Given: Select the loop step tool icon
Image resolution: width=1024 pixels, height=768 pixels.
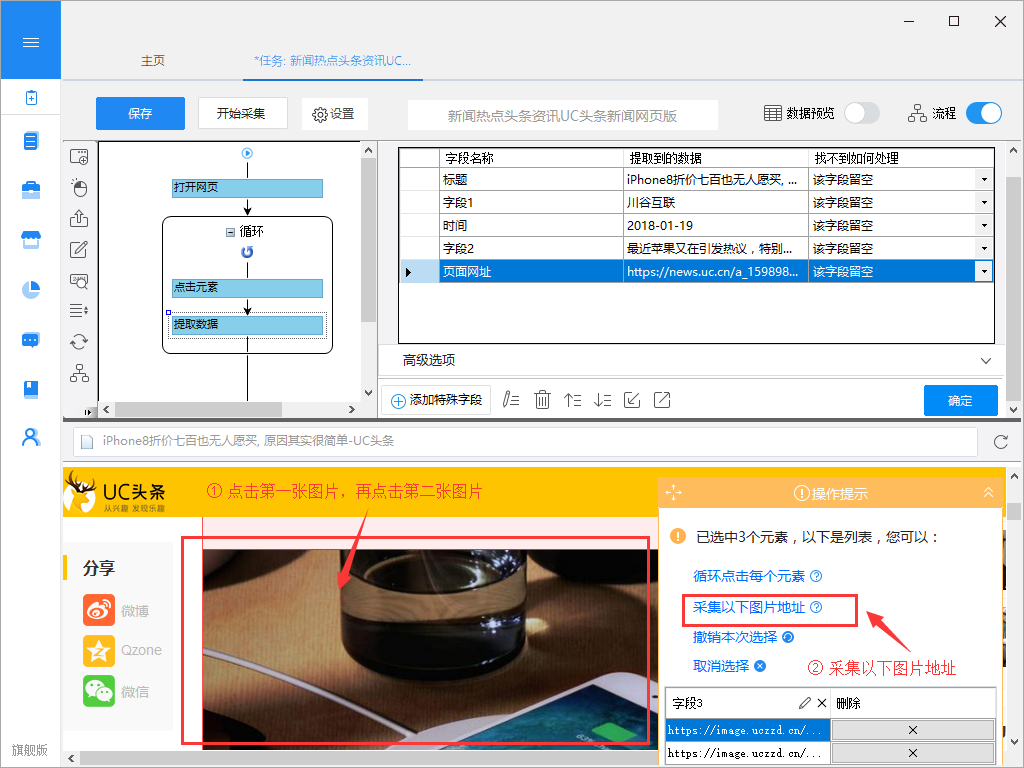Looking at the screenshot, I should coord(79,342).
